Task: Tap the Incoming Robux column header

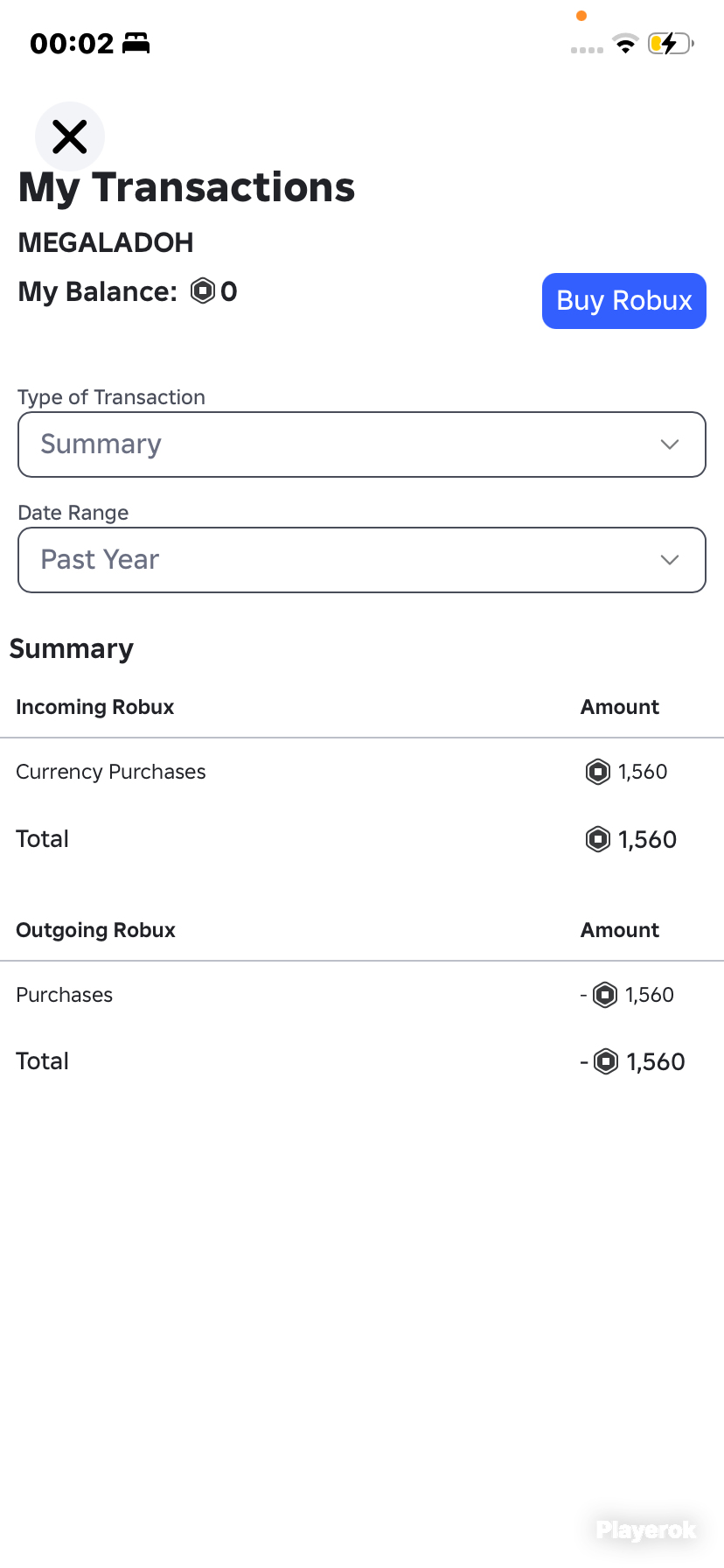Action: [95, 707]
